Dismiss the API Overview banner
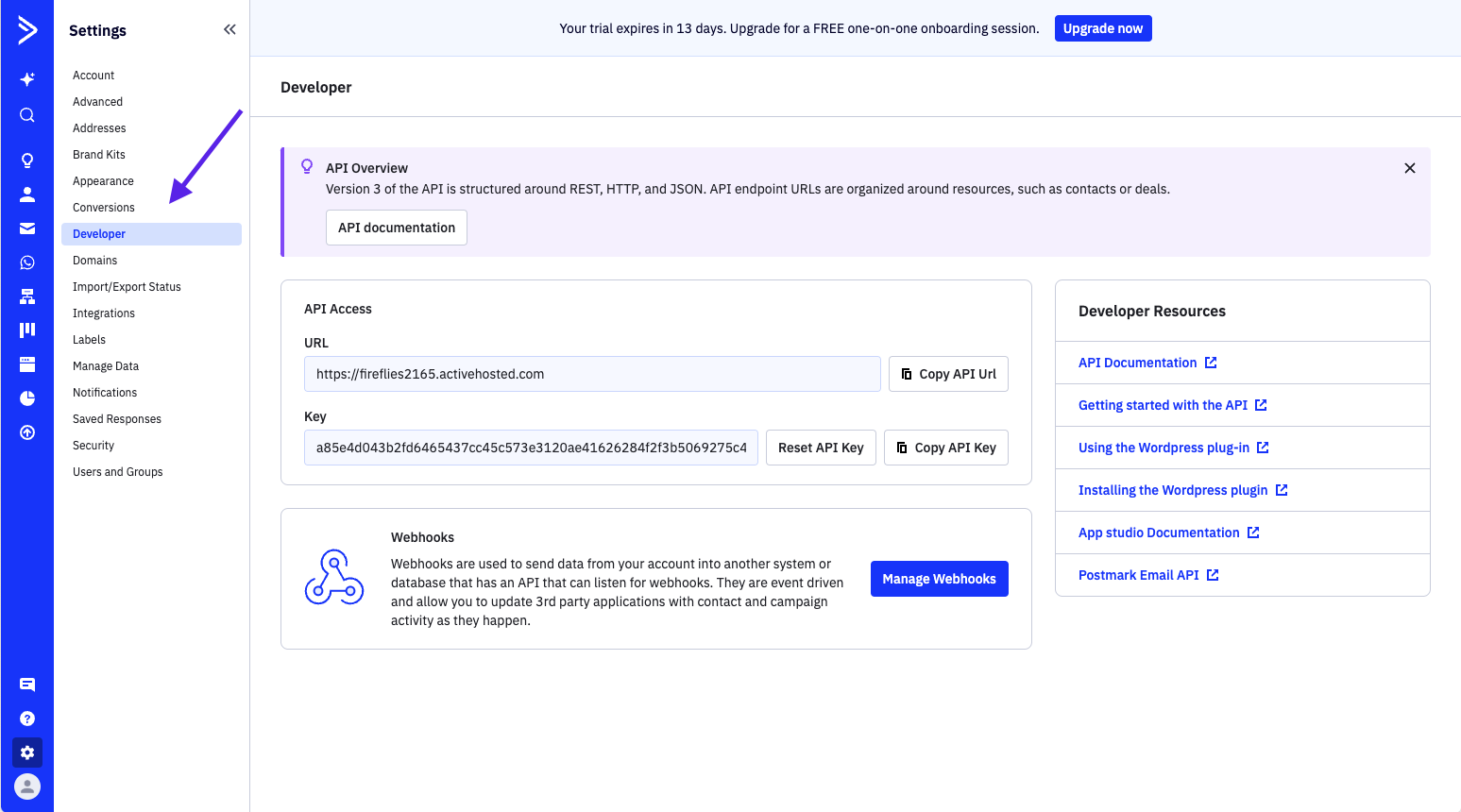The image size is (1461, 812). [x=1410, y=168]
